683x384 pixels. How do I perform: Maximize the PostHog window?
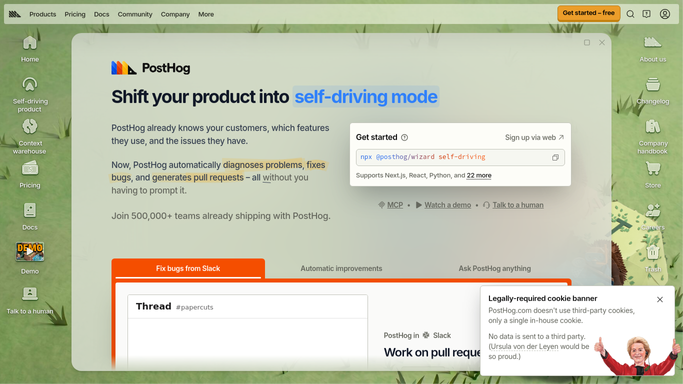[587, 43]
